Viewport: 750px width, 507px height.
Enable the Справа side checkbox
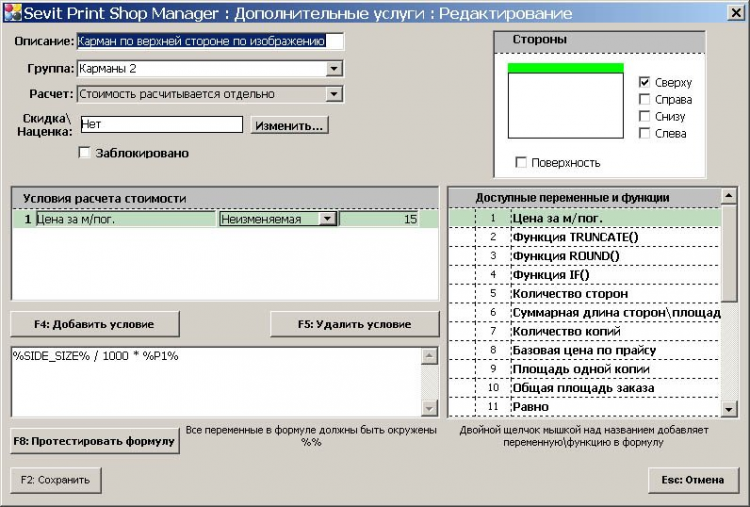pyautogui.click(x=644, y=99)
